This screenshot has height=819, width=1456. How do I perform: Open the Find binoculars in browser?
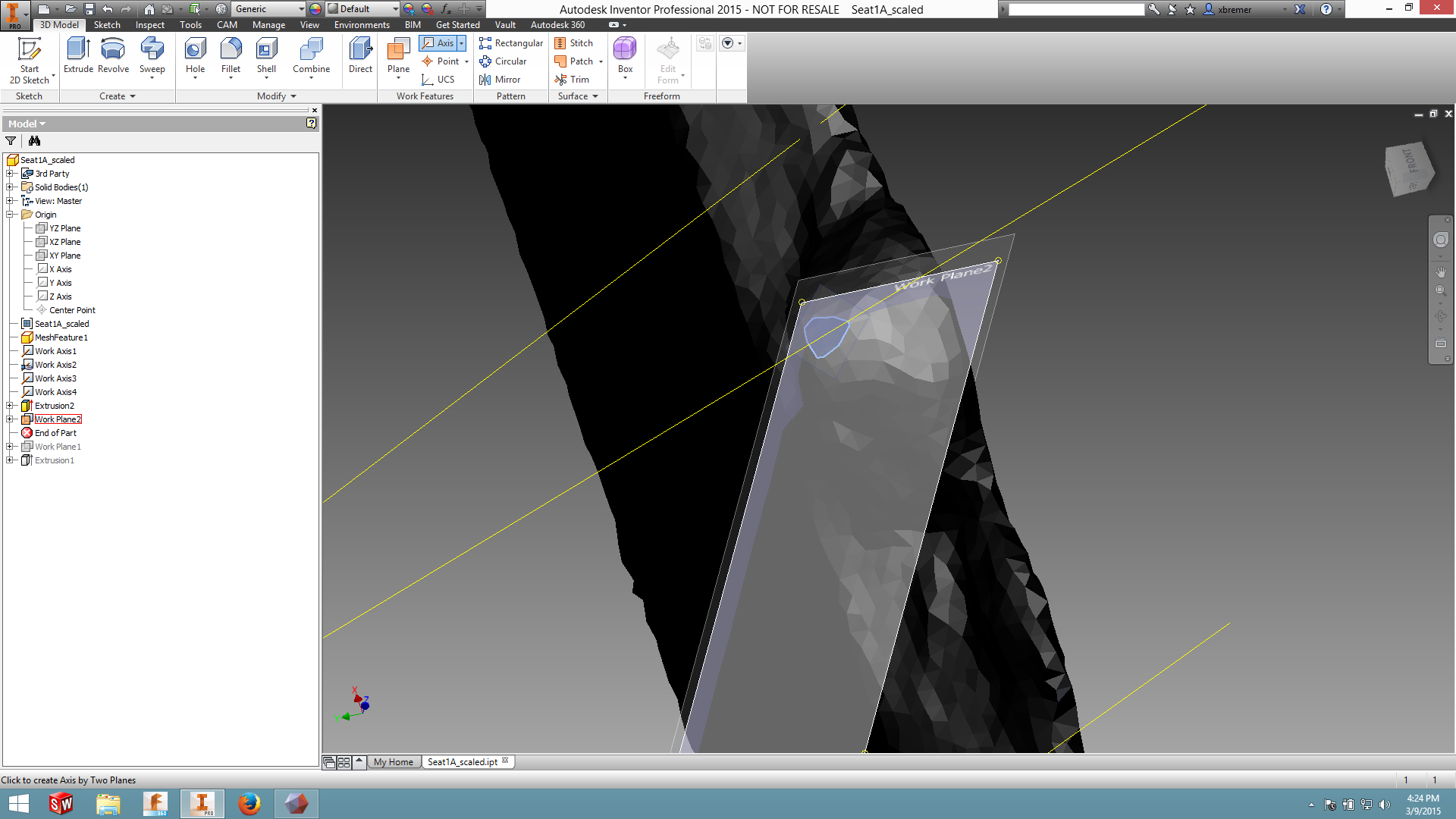(34, 141)
